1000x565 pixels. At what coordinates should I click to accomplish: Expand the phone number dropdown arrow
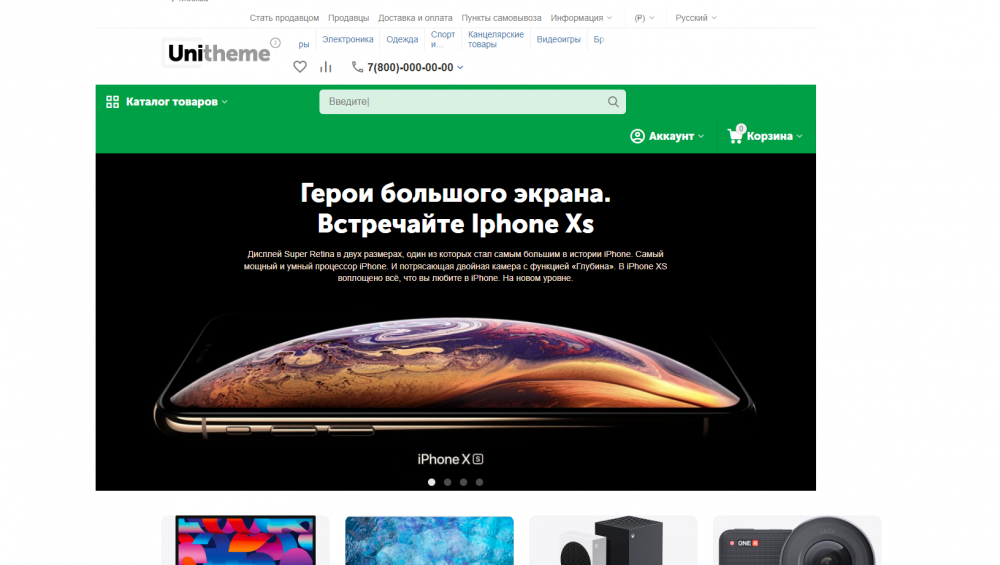[x=460, y=68]
